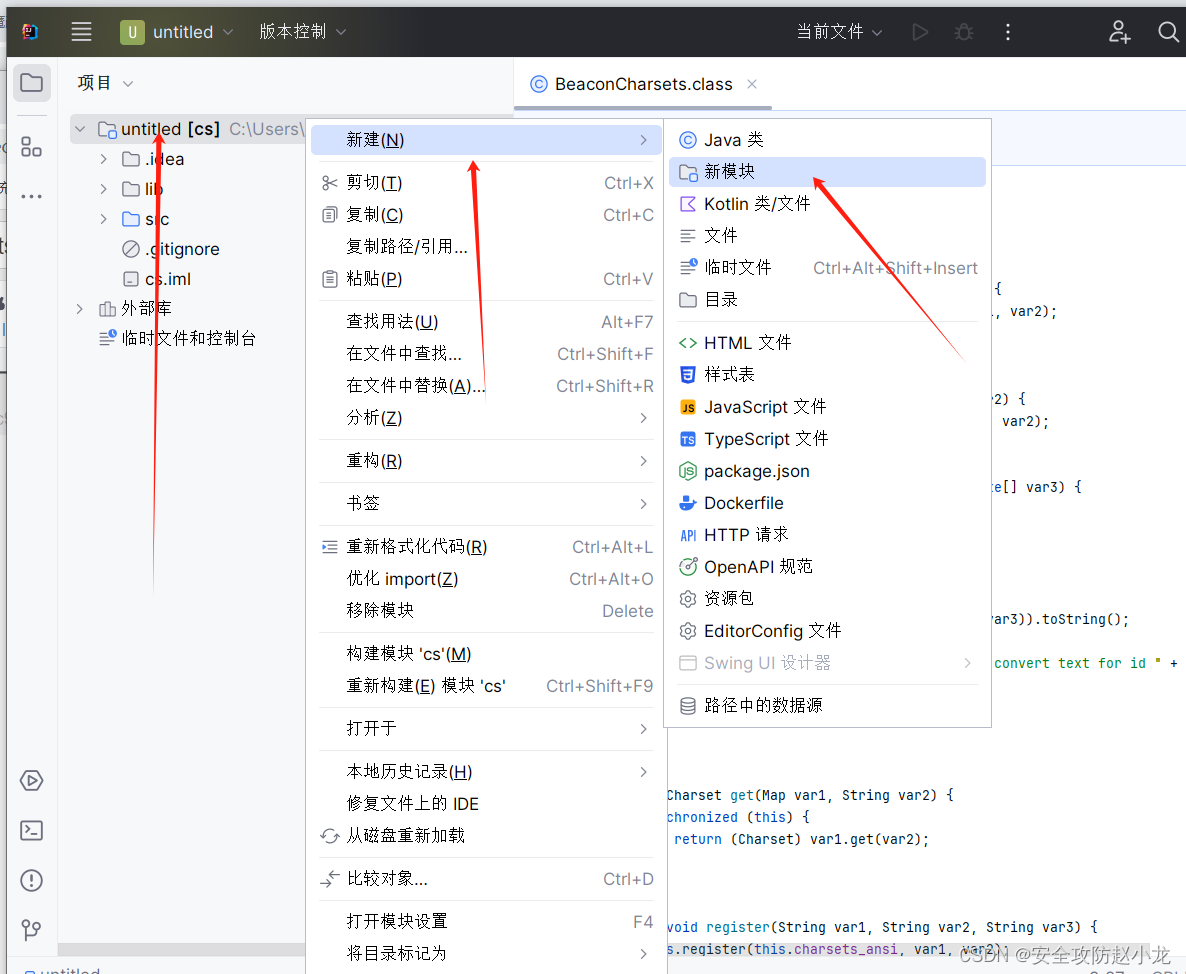
Task: Choose 目录 directory entry
Action: (827, 299)
